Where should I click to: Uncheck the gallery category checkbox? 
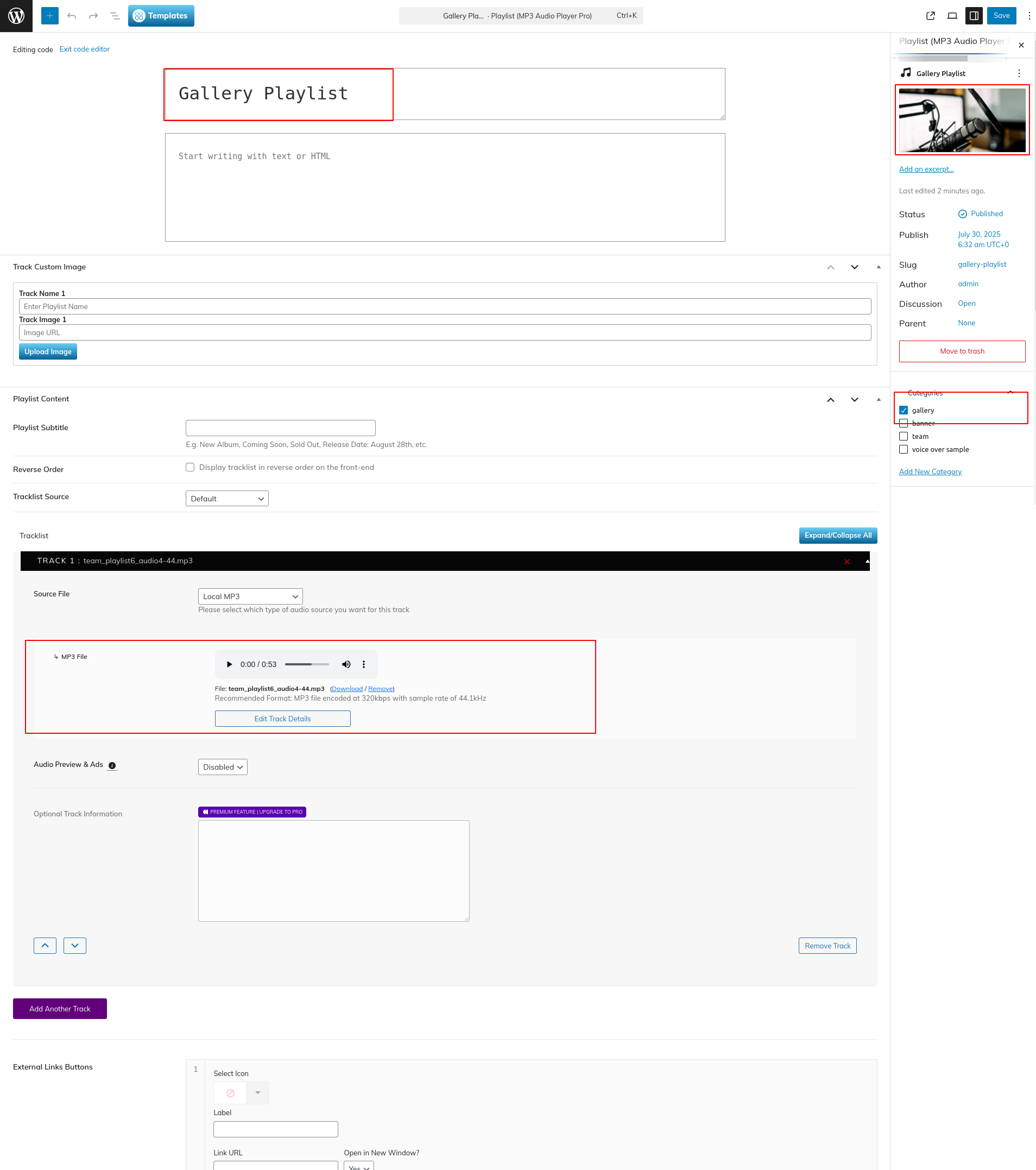point(904,410)
